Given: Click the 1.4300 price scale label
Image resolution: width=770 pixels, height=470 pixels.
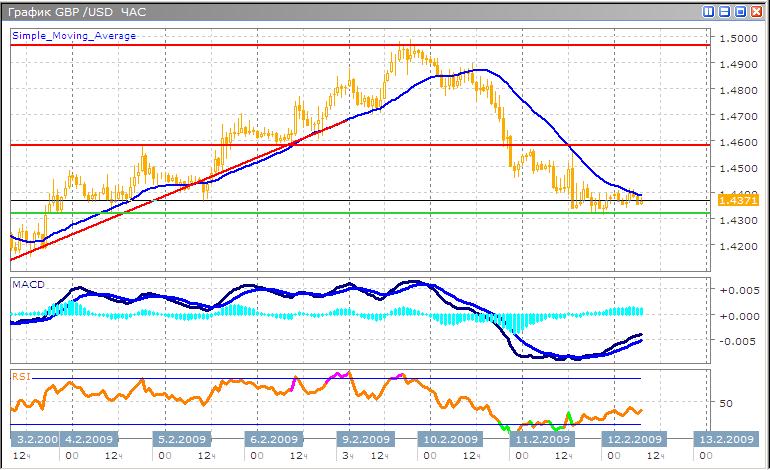Looking at the screenshot, I should click(x=738, y=221).
